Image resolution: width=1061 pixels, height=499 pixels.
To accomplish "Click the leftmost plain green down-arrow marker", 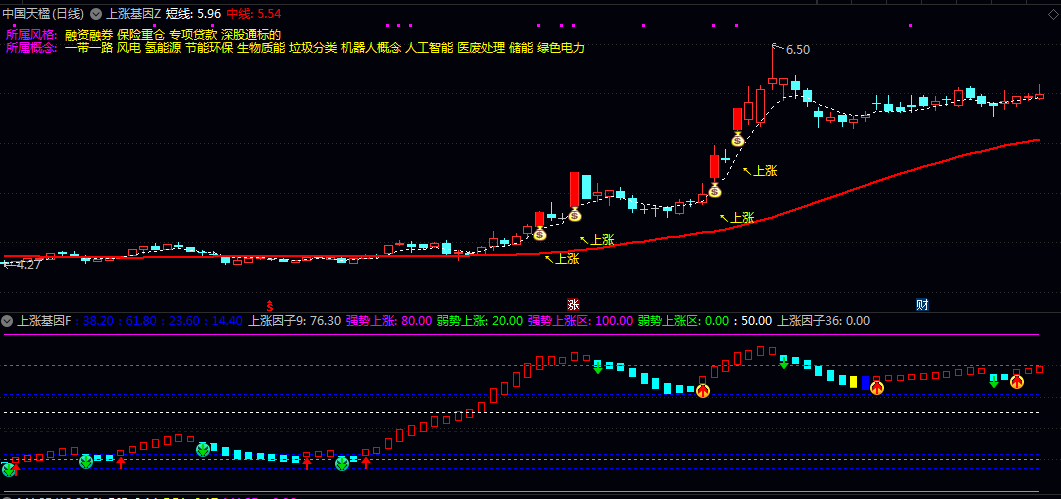I will click(597, 368).
